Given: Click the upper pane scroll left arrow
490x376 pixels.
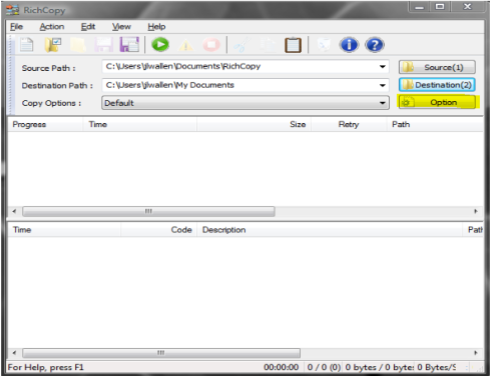Looking at the screenshot, I should pyautogui.click(x=14, y=211).
